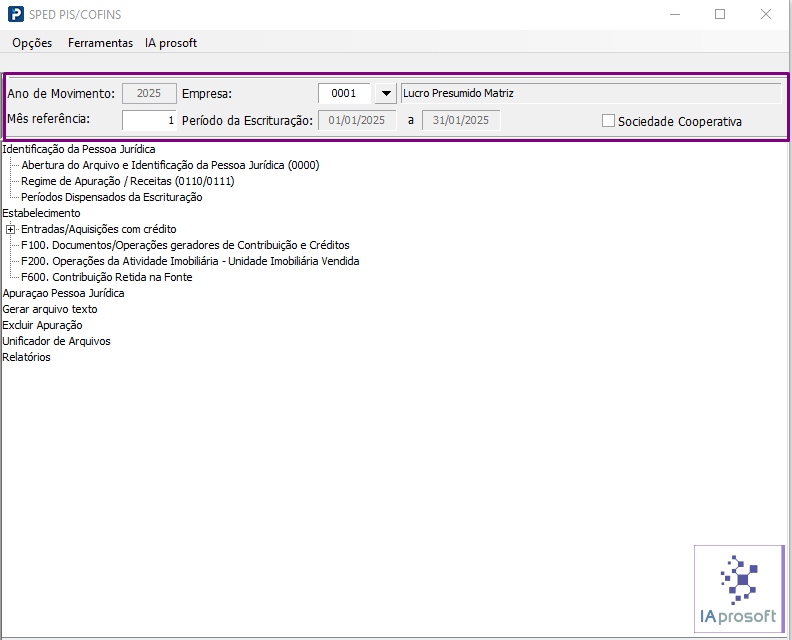Select Entradas/Aquisições com crédito item

pyautogui.click(x=98, y=229)
